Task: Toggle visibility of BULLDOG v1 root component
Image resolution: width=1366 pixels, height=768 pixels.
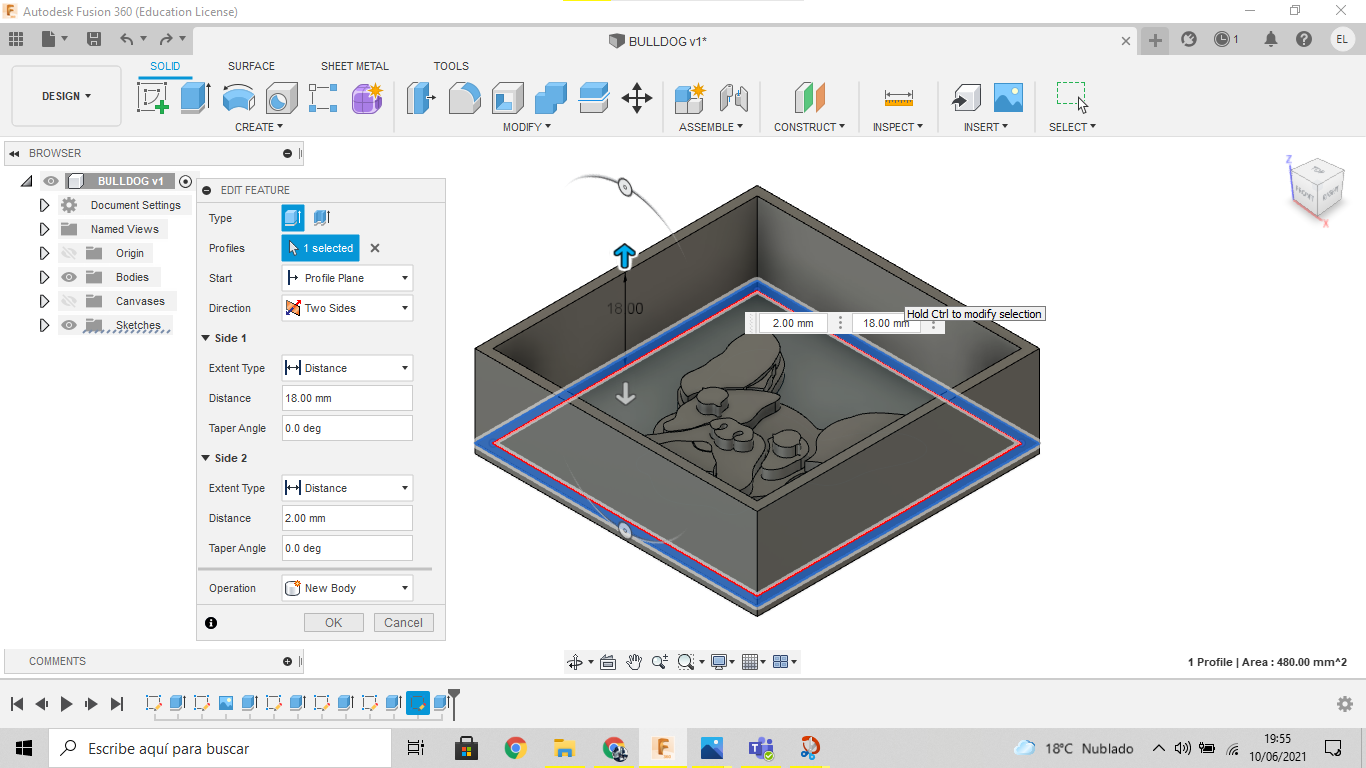Action: tap(51, 181)
